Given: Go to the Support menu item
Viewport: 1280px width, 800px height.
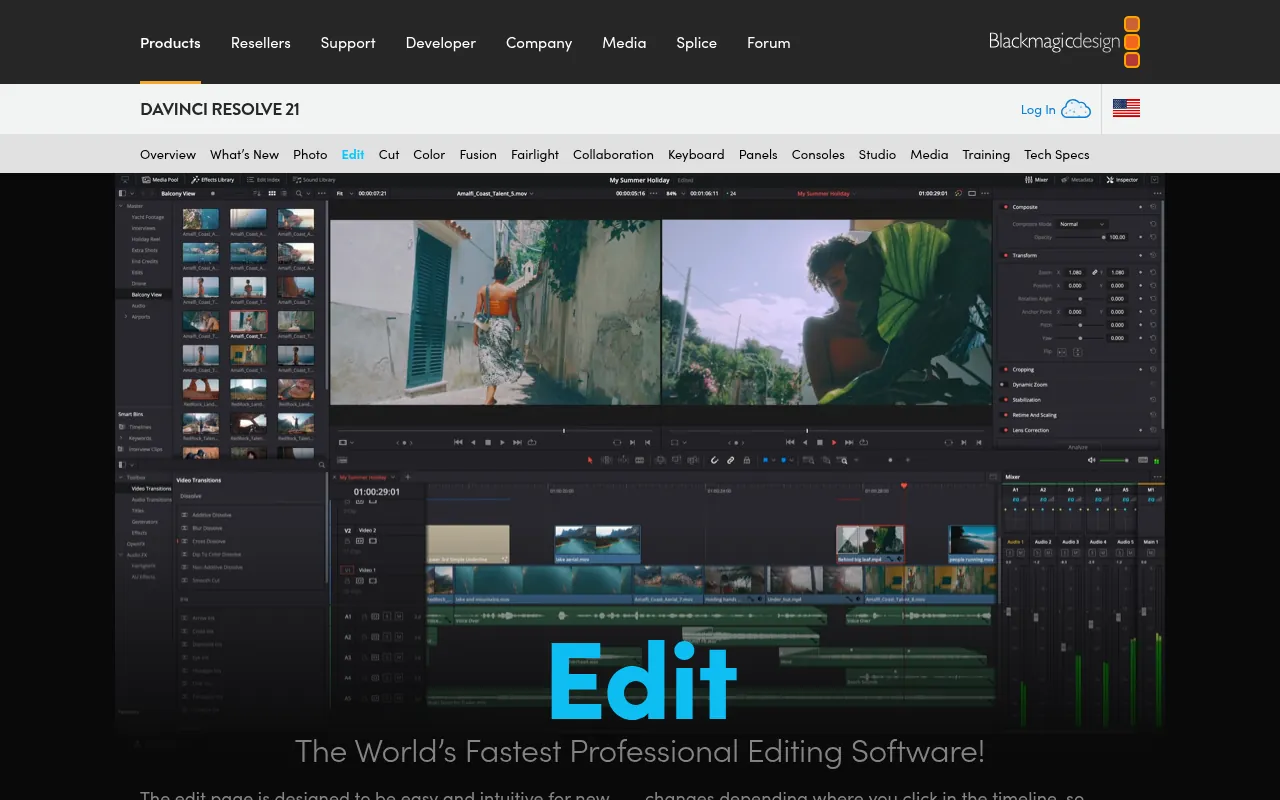Looking at the screenshot, I should (x=348, y=43).
